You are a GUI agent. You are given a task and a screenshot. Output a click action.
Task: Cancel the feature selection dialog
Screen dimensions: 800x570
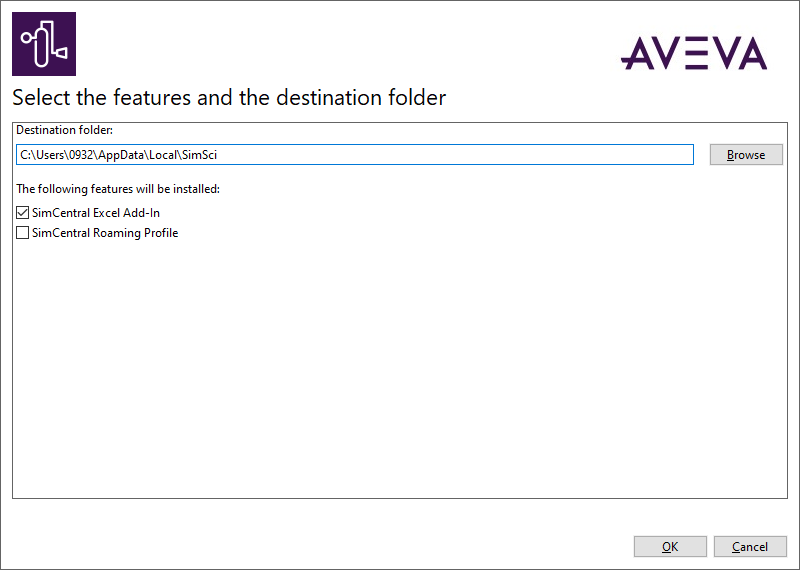(749, 547)
